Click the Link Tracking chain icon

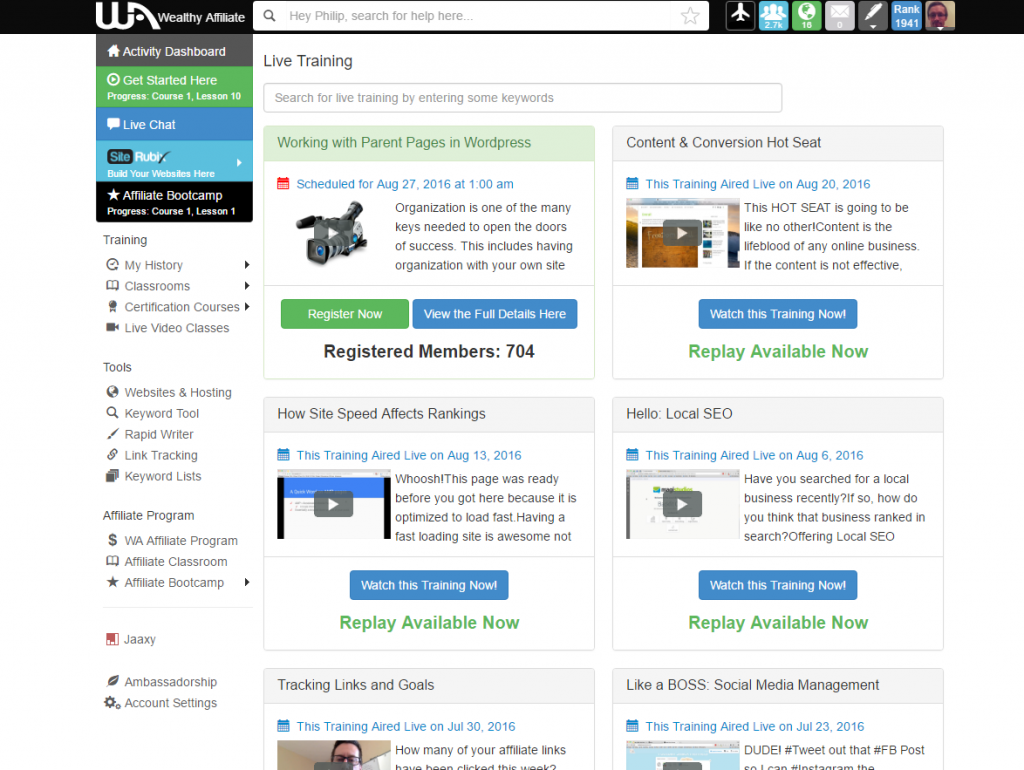[112, 455]
